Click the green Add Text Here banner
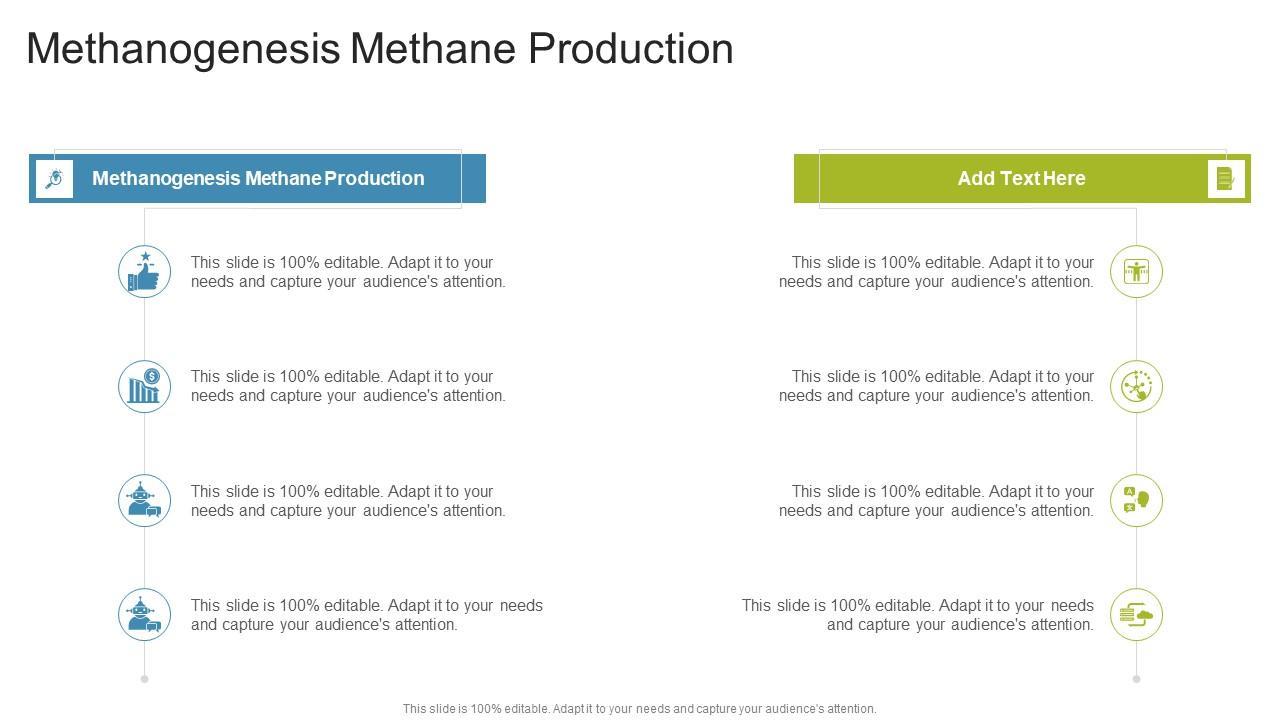1280x720 pixels. (1021, 179)
